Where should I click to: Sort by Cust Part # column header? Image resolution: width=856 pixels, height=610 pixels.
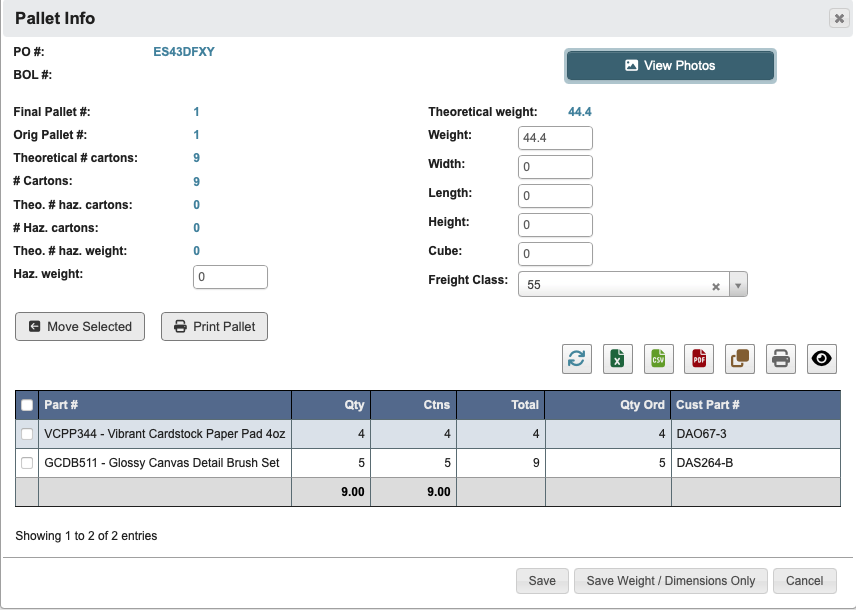click(756, 405)
